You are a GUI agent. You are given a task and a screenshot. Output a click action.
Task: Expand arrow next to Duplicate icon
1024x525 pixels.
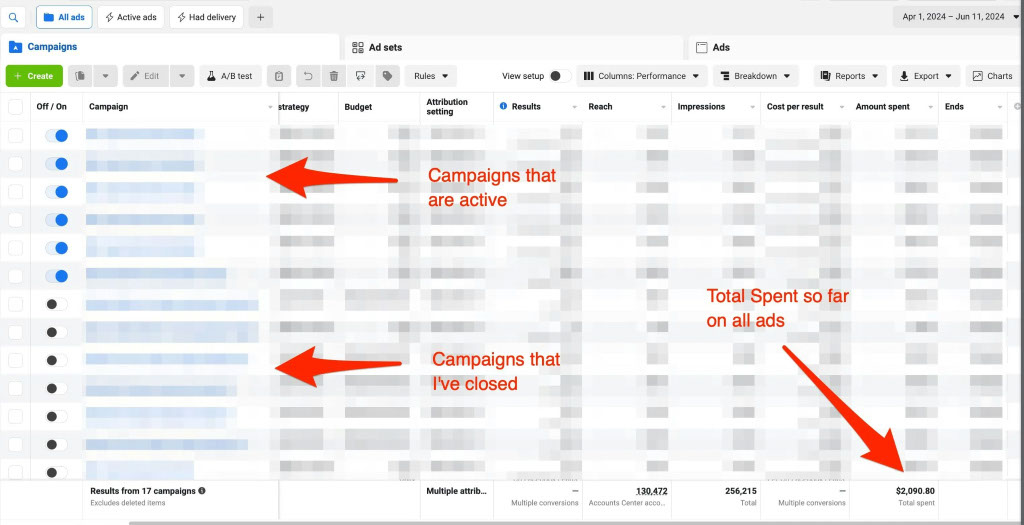click(x=105, y=76)
